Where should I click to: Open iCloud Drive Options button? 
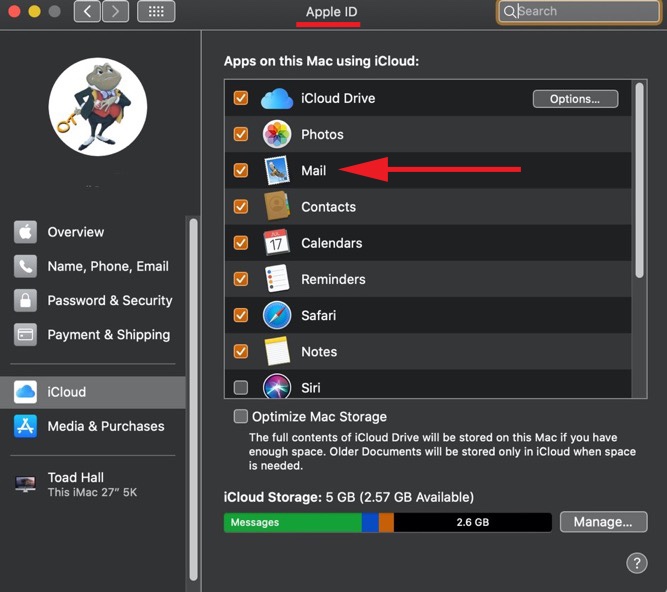click(x=576, y=99)
